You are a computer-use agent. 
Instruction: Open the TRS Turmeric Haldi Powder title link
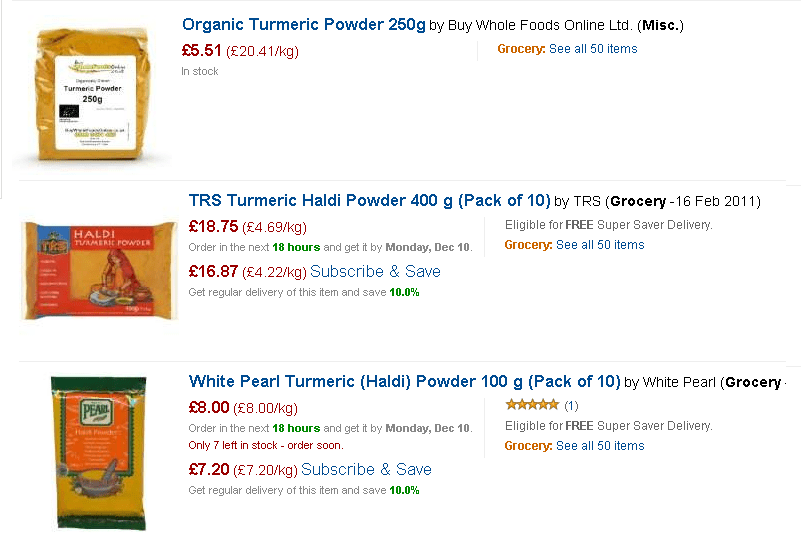[369, 201]
